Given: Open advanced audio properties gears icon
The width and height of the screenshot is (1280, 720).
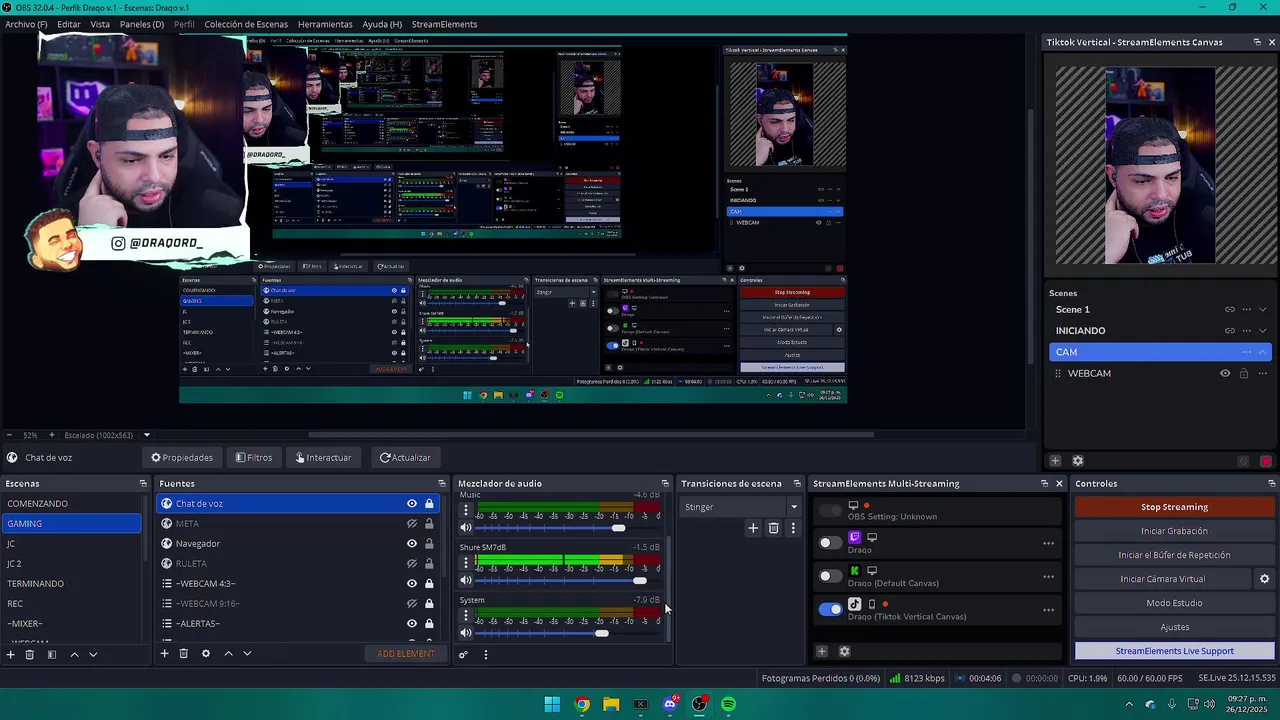Looking at the screenshot, I should tap(463, 655).
